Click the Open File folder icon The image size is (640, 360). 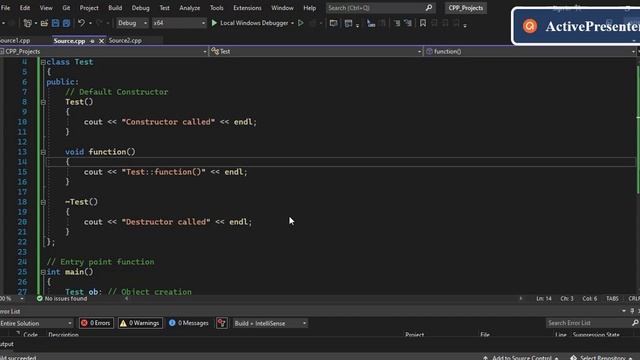(x=44, y=23)
